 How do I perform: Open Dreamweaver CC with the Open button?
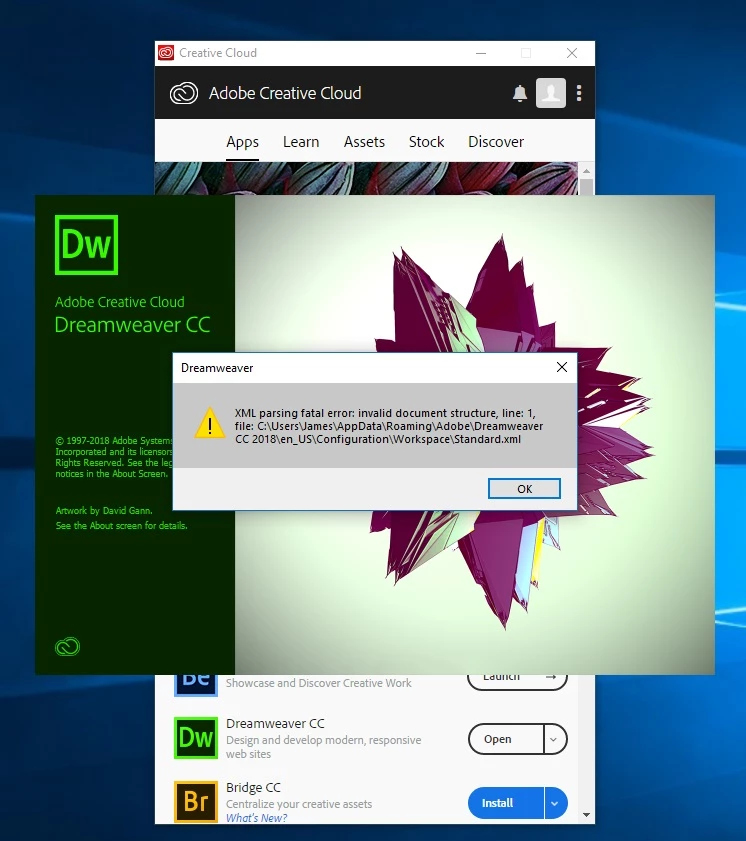(506, 739)
